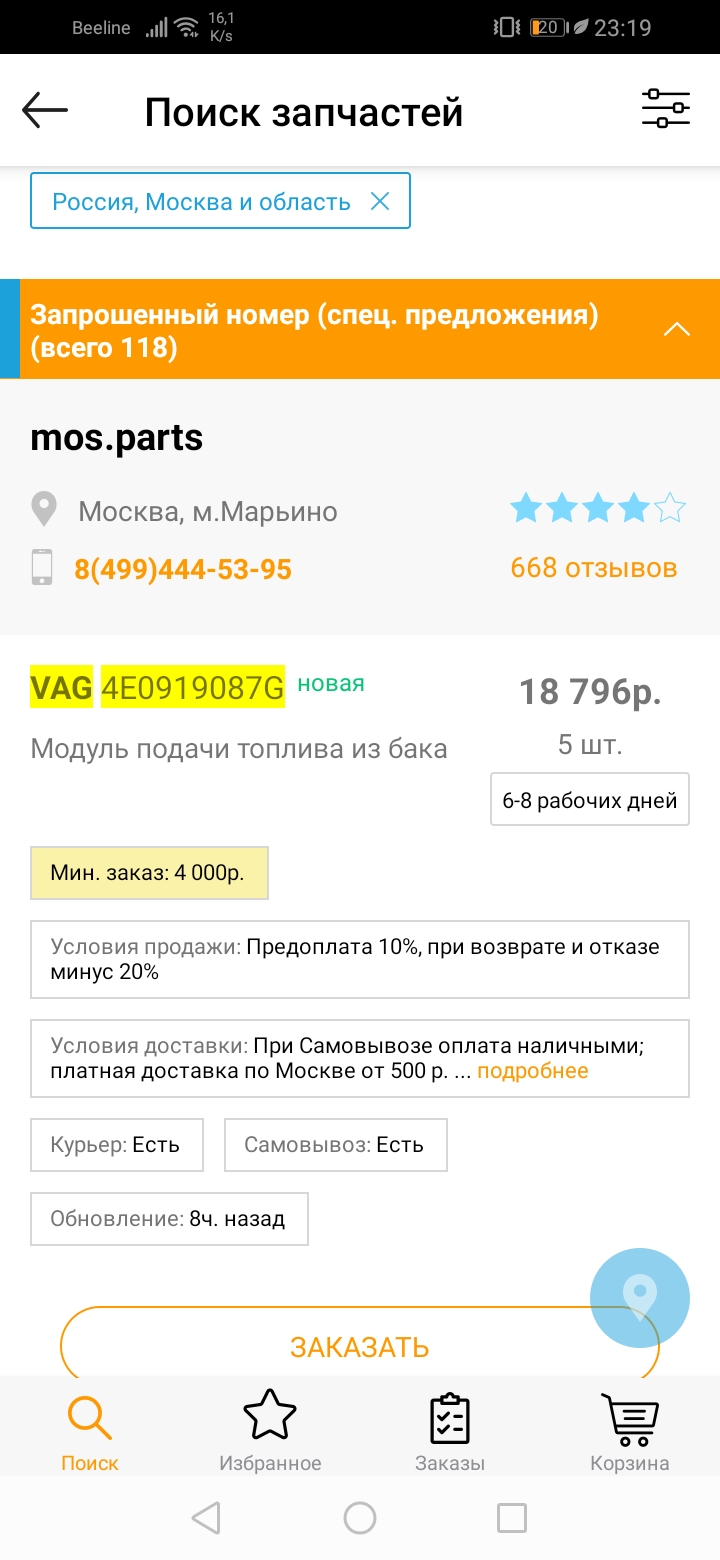Open the Избранное favorites tab

coord(270,1432)
